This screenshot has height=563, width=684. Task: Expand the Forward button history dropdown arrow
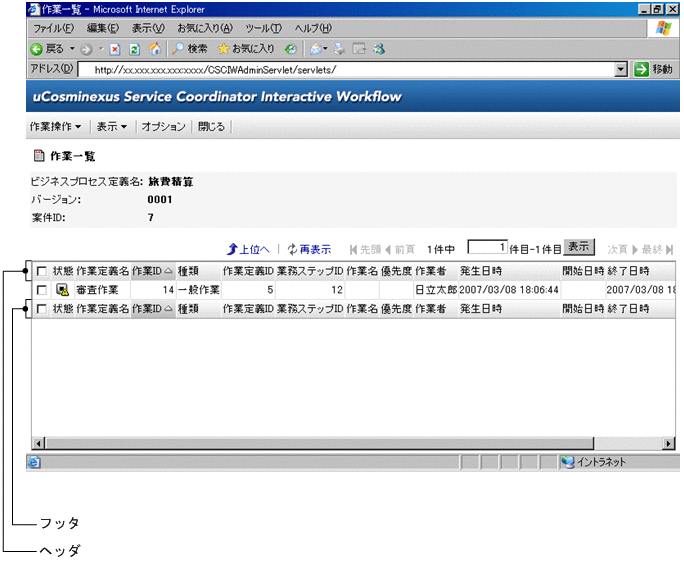click(x=101, y=48)
